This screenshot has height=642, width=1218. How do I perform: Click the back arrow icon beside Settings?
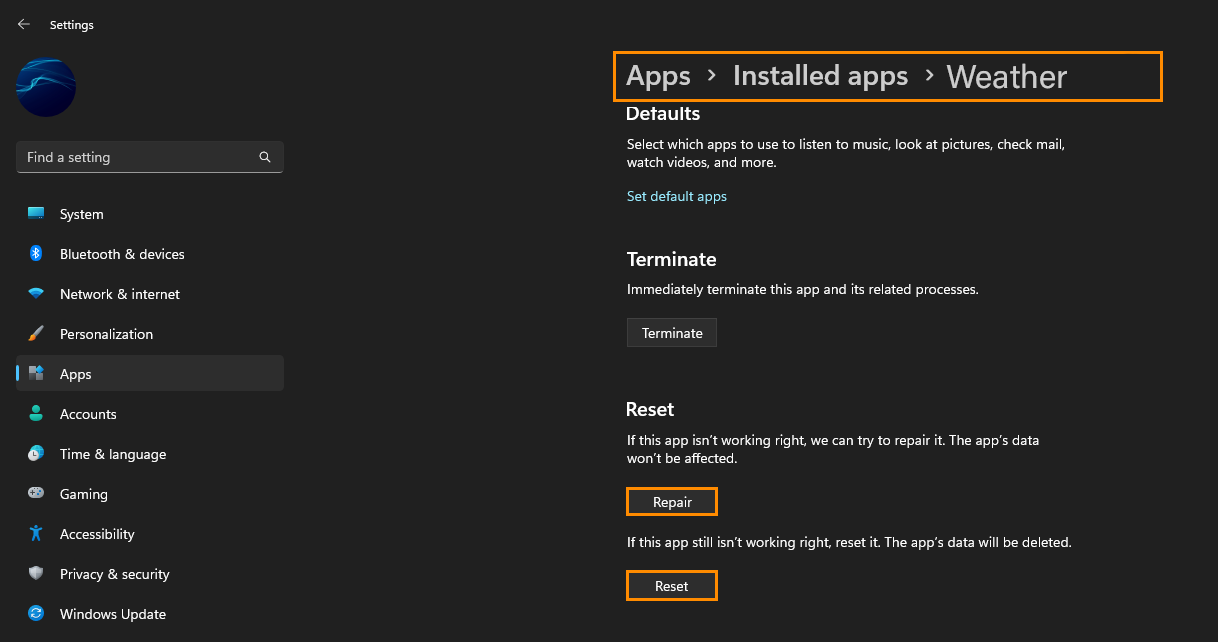tap(24, 24)
